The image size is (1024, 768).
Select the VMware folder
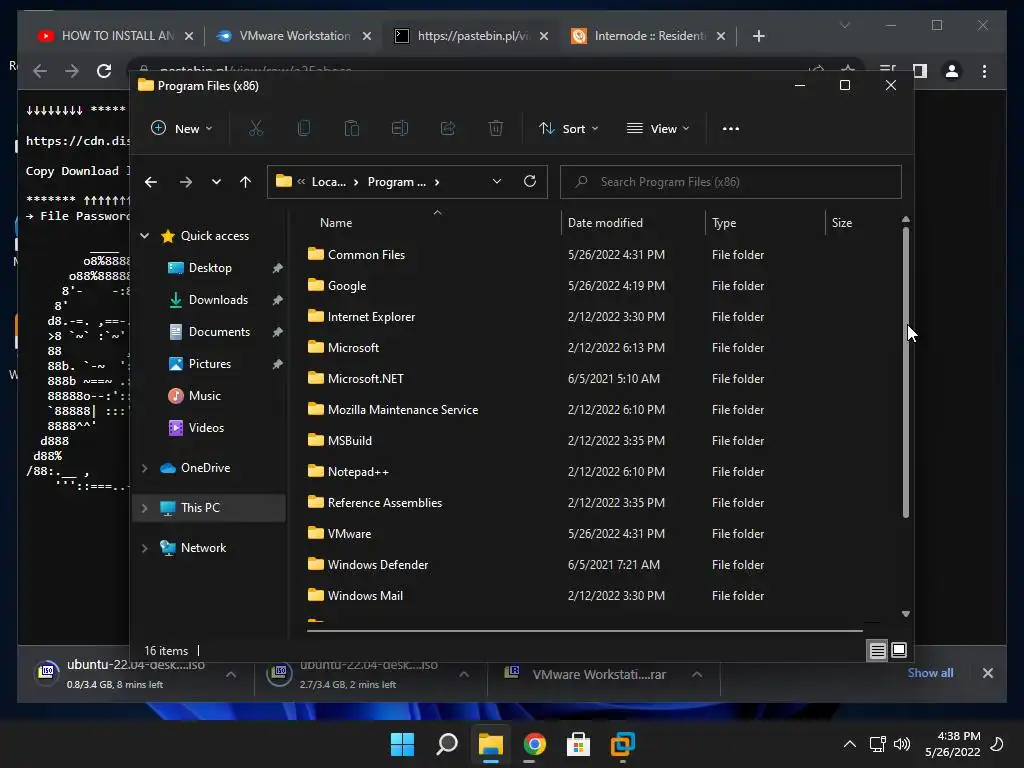pos(349,534)
